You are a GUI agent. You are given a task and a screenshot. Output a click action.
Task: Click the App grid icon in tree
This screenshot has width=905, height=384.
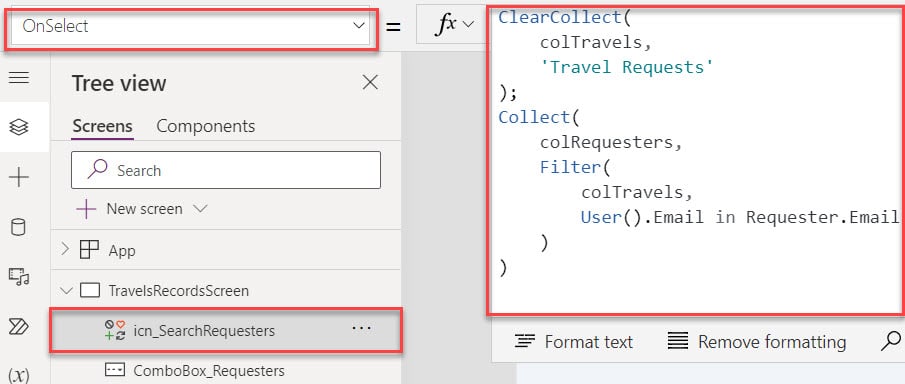click(89, 250)
